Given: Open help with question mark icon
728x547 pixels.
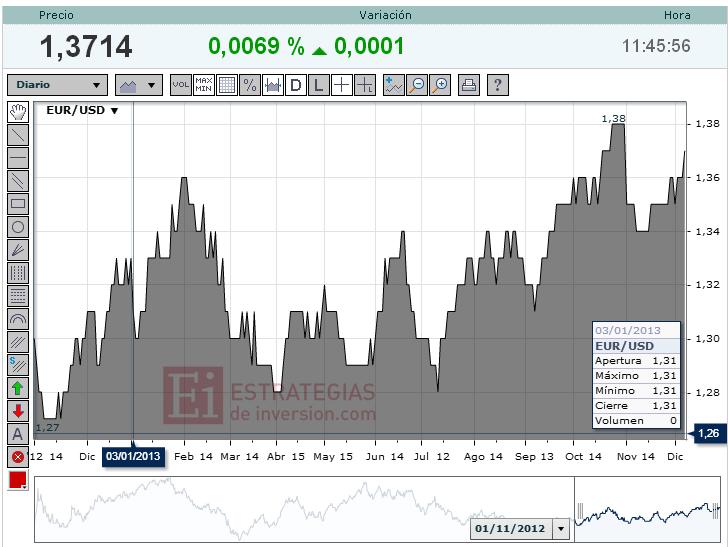Looking at the screenshot, I should coord(497,85).
